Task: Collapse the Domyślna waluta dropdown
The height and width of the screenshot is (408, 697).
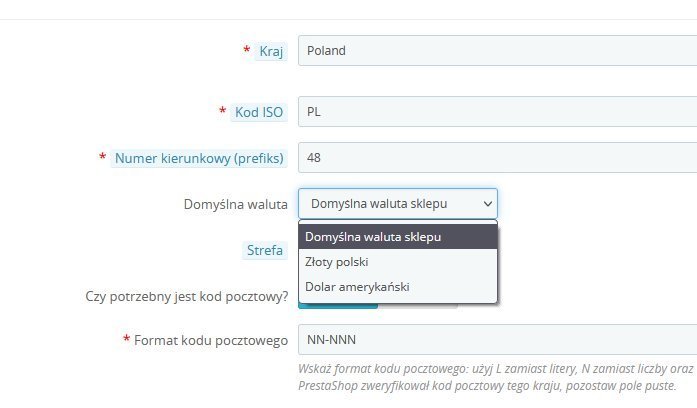Action: (397, 204)
